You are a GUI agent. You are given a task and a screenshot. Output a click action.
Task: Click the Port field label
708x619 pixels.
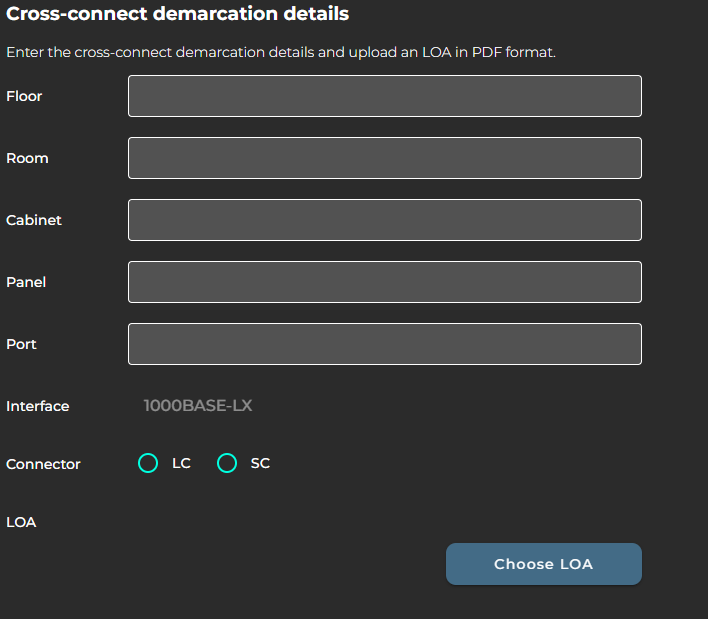[21, 344]
